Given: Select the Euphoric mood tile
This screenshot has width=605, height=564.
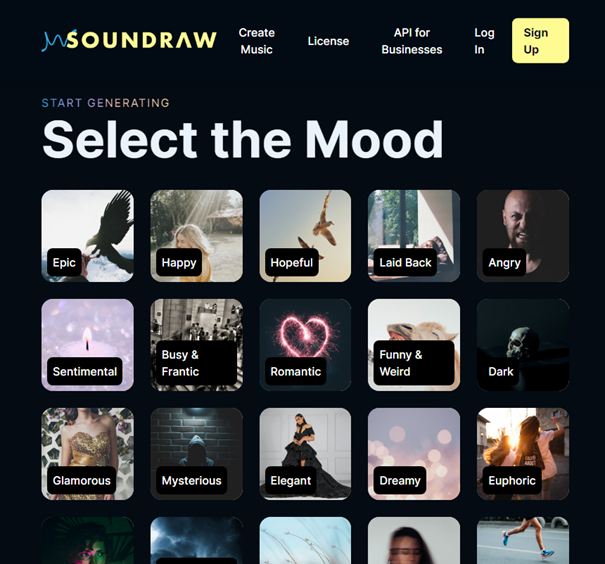Looking at the screenshot, I should [x=523, y=454].
